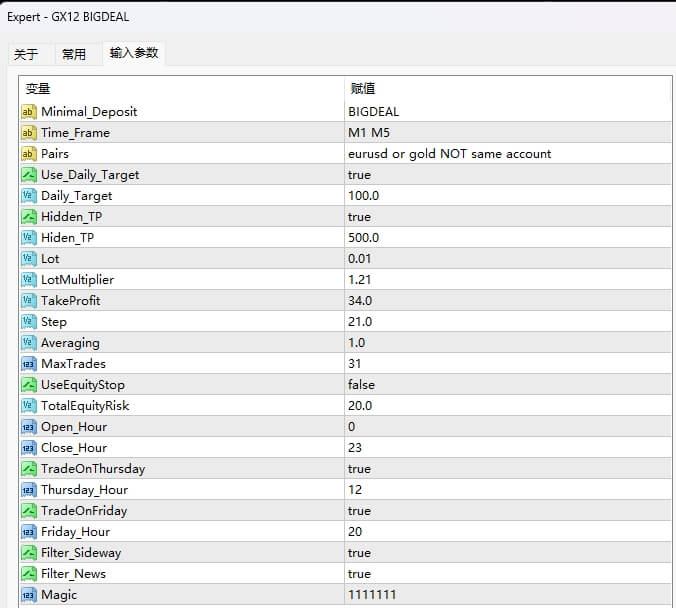Open the 关于 tab
This screenshot has width=676, height=608.
pyautogui.click(x=26, y=54)
